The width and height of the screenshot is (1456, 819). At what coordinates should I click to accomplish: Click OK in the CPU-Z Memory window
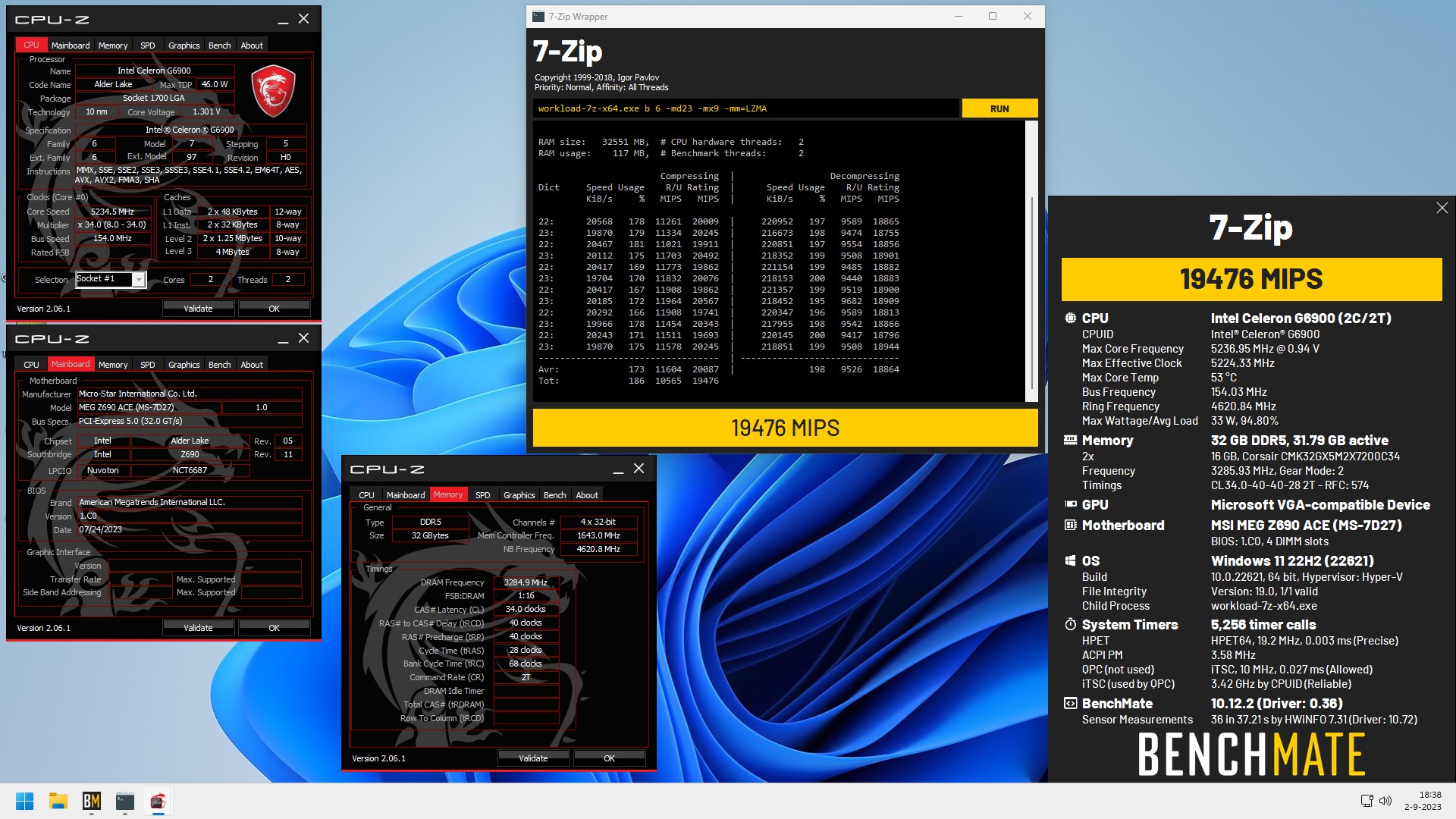pyautogui.click(x=610, y=758)
